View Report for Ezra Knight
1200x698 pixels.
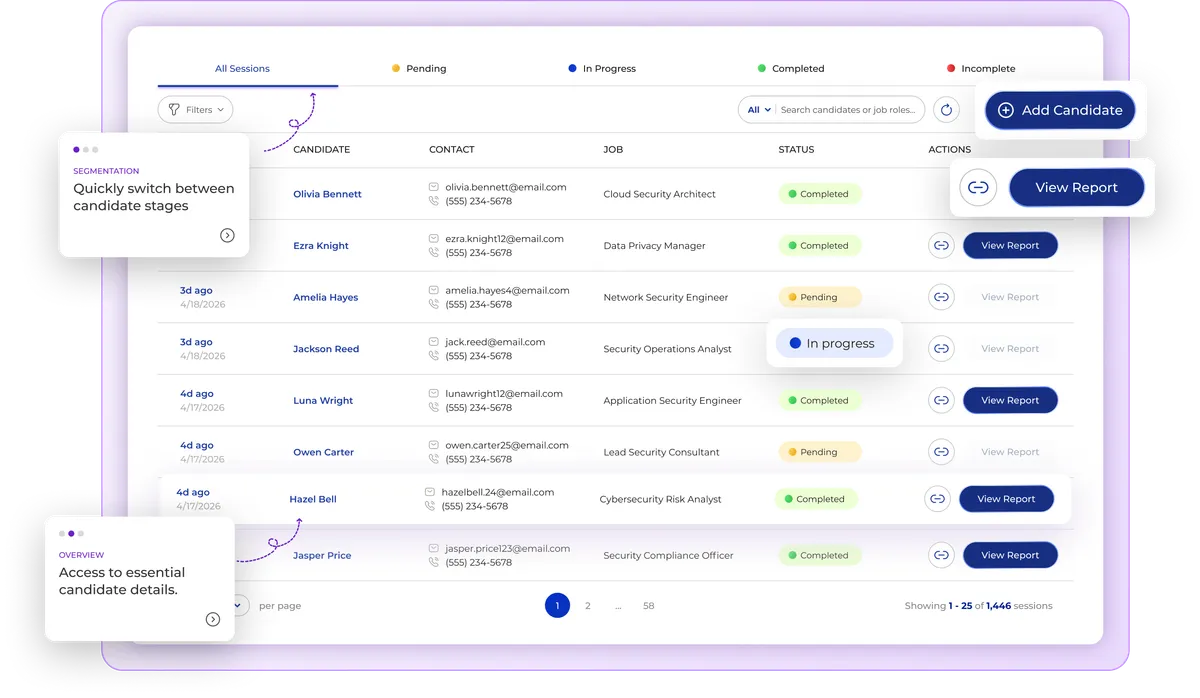click(x=1010, y=245)
